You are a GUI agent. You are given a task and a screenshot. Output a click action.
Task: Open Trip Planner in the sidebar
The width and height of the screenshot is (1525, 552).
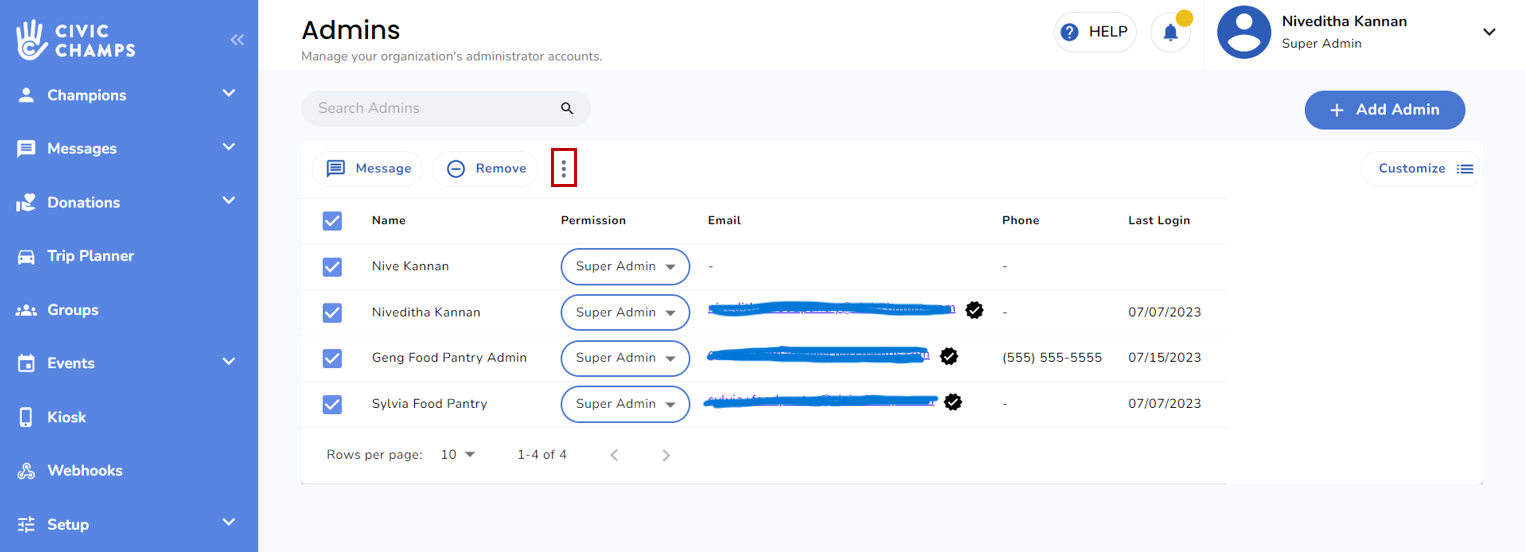point(90,256)
